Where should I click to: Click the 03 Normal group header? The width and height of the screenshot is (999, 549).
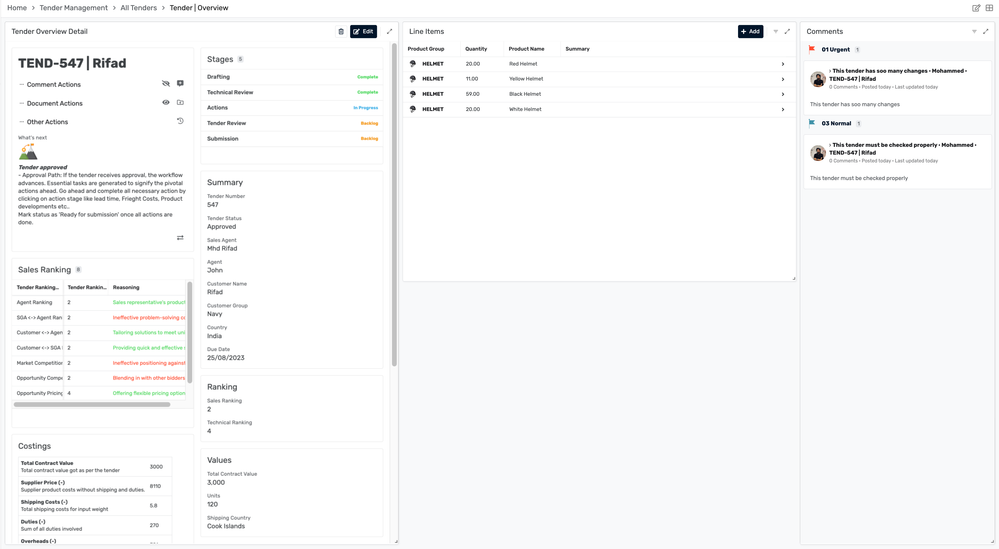(x=836, y=123)
